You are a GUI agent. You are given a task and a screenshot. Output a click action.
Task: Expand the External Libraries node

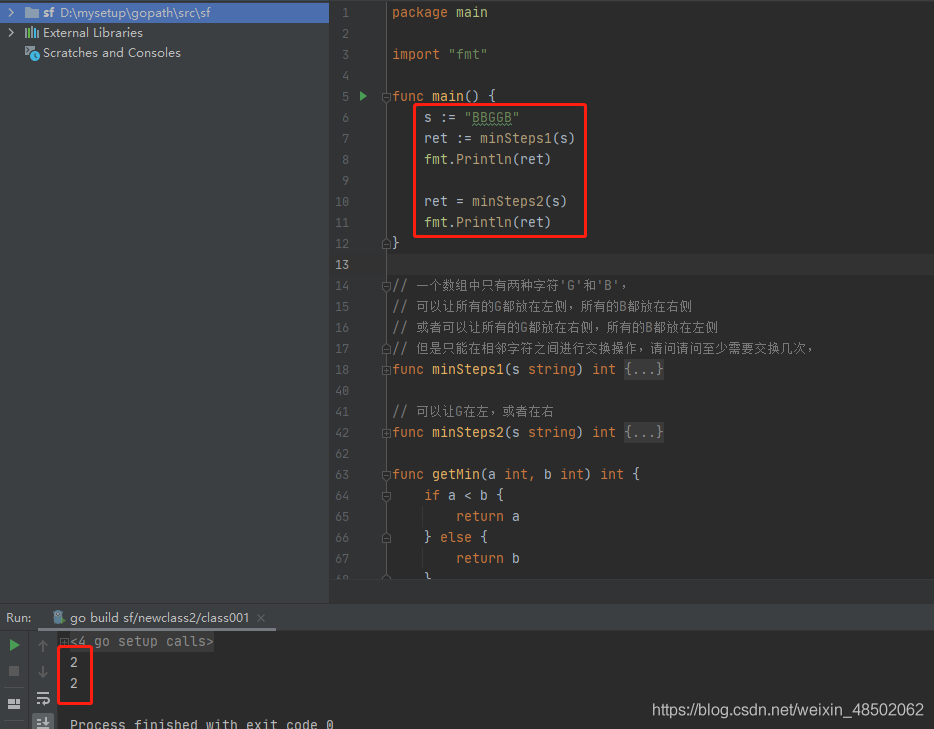pos(11,32)
